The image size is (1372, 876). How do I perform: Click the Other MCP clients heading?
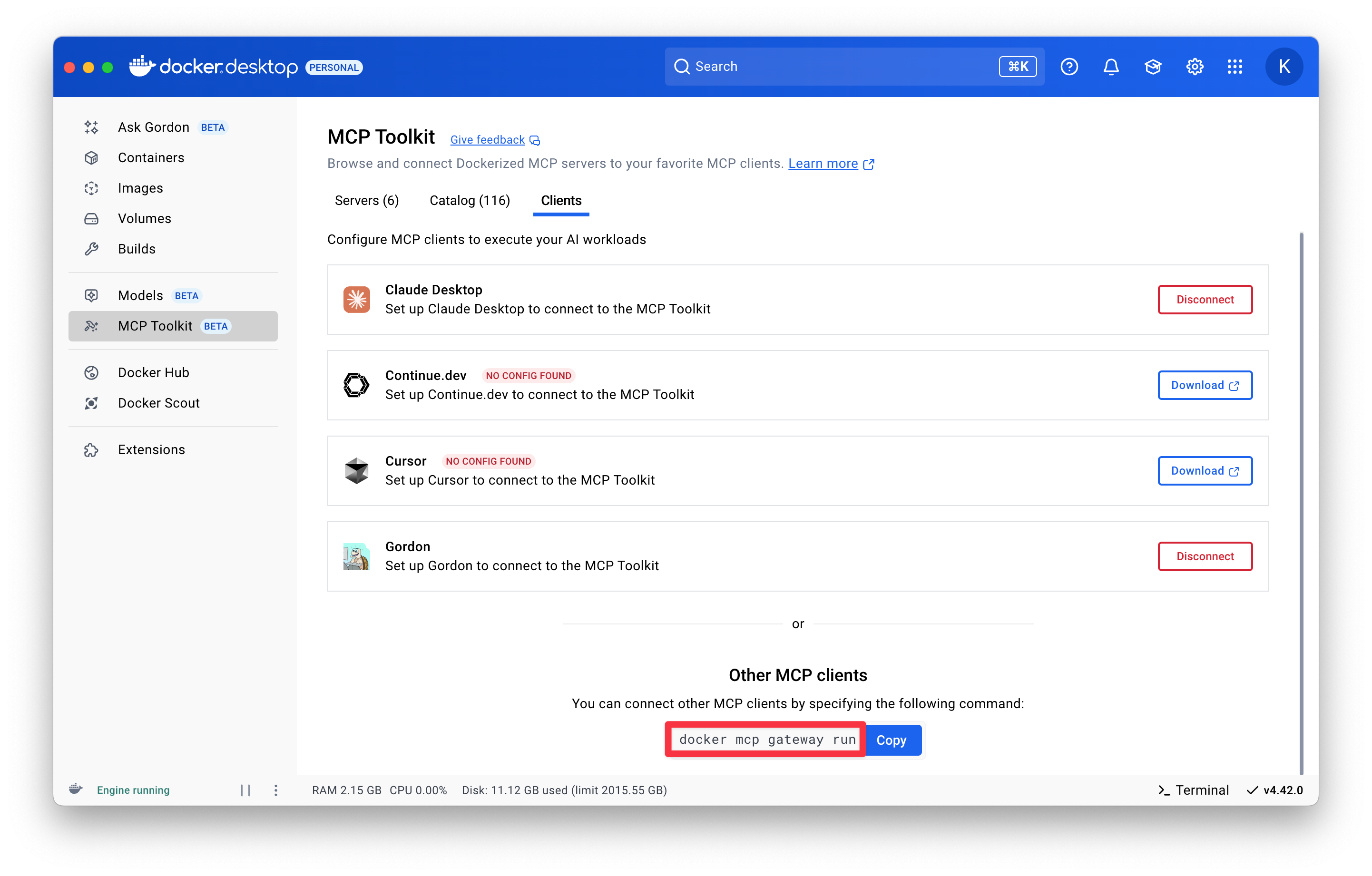798,675
